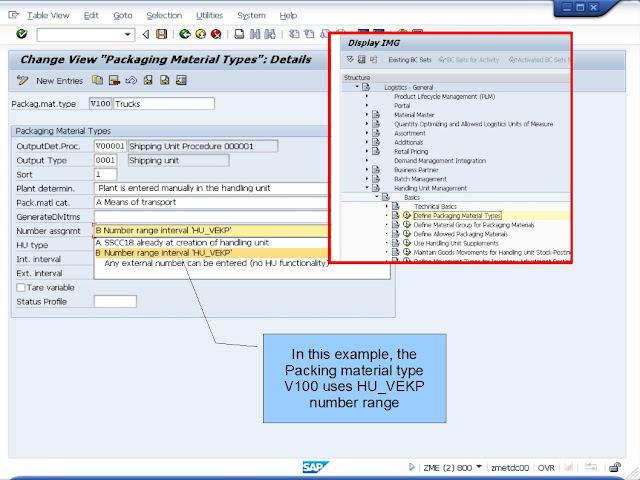Open the command field dropdown

(128, 35)
